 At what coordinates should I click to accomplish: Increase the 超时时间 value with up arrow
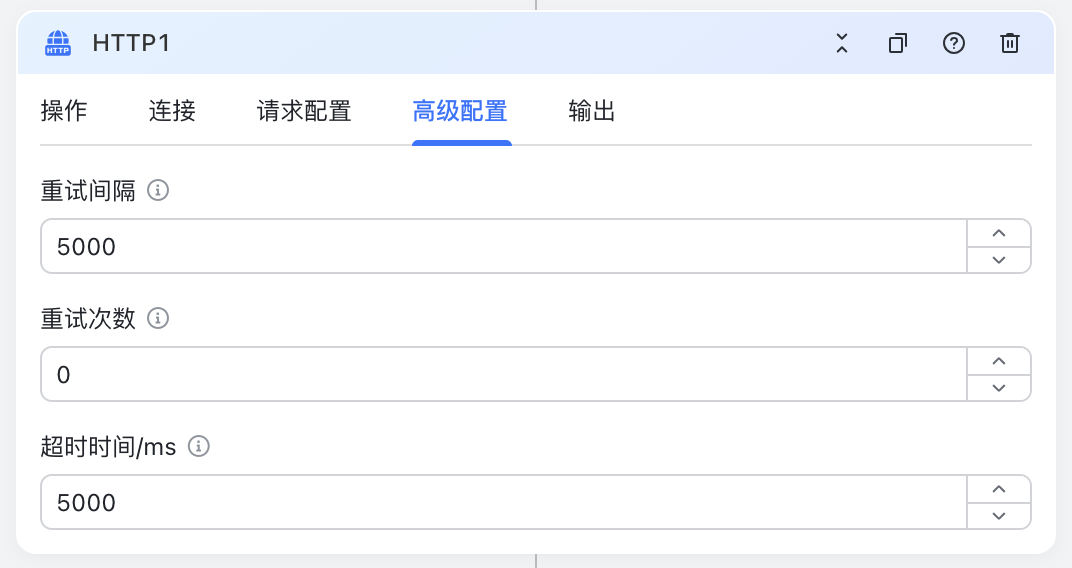(x=999, y=489)
